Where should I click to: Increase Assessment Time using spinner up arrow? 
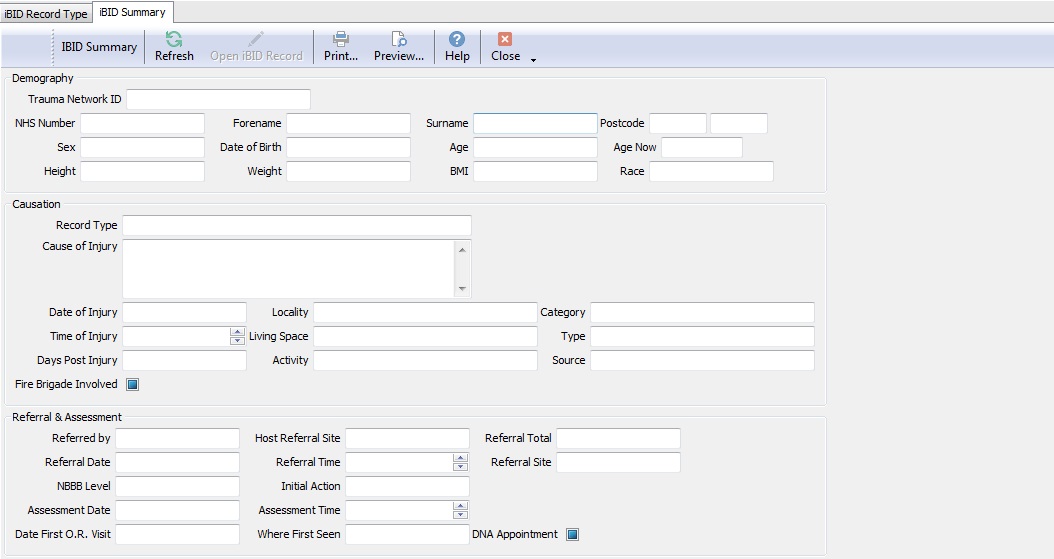460,506
